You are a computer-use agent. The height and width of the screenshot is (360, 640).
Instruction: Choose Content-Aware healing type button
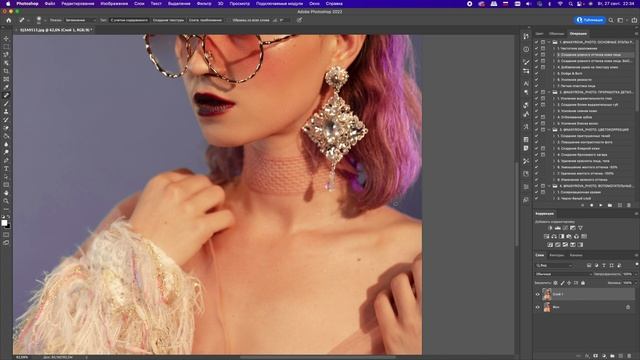click(129, 20)
